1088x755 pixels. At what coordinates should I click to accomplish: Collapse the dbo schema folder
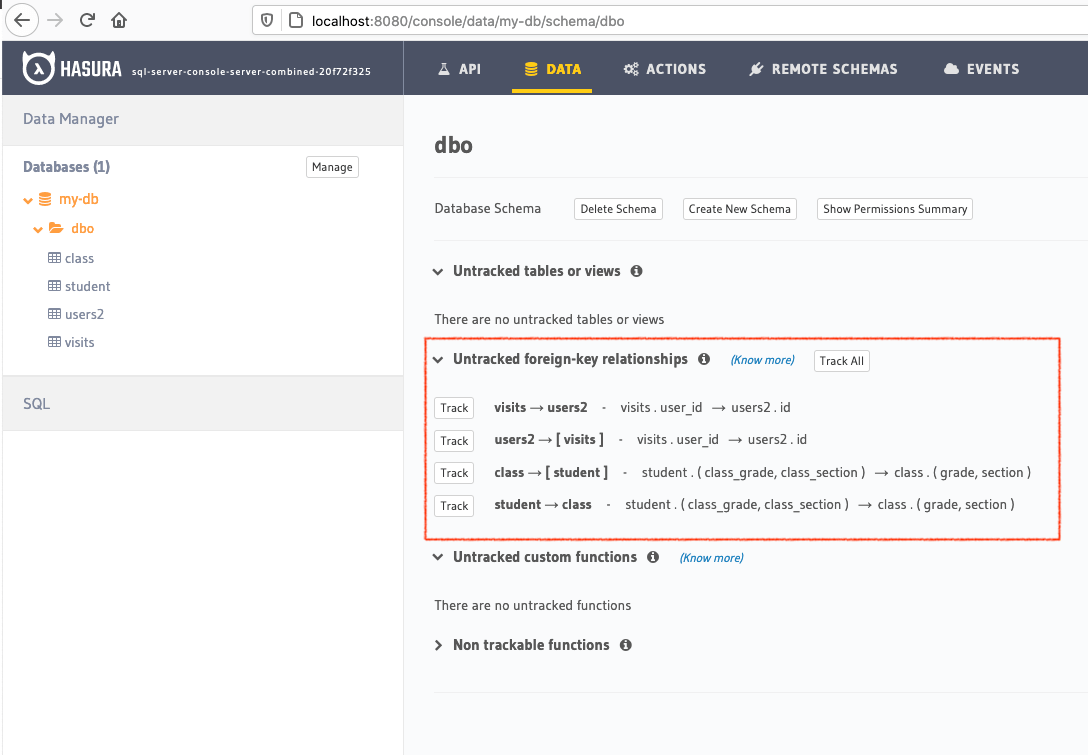tap(39, 229)
